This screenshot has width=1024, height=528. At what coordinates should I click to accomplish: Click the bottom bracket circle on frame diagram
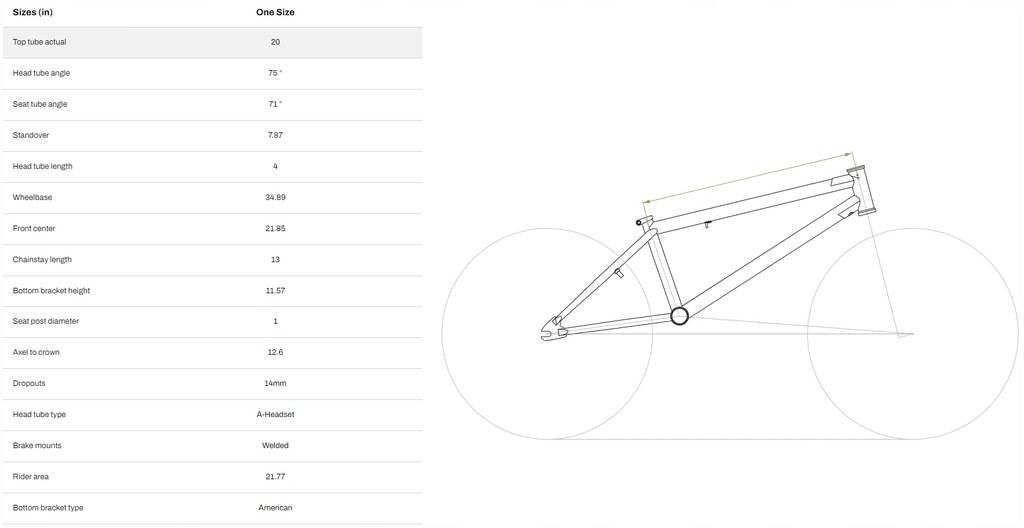click(x=679, y=316)
